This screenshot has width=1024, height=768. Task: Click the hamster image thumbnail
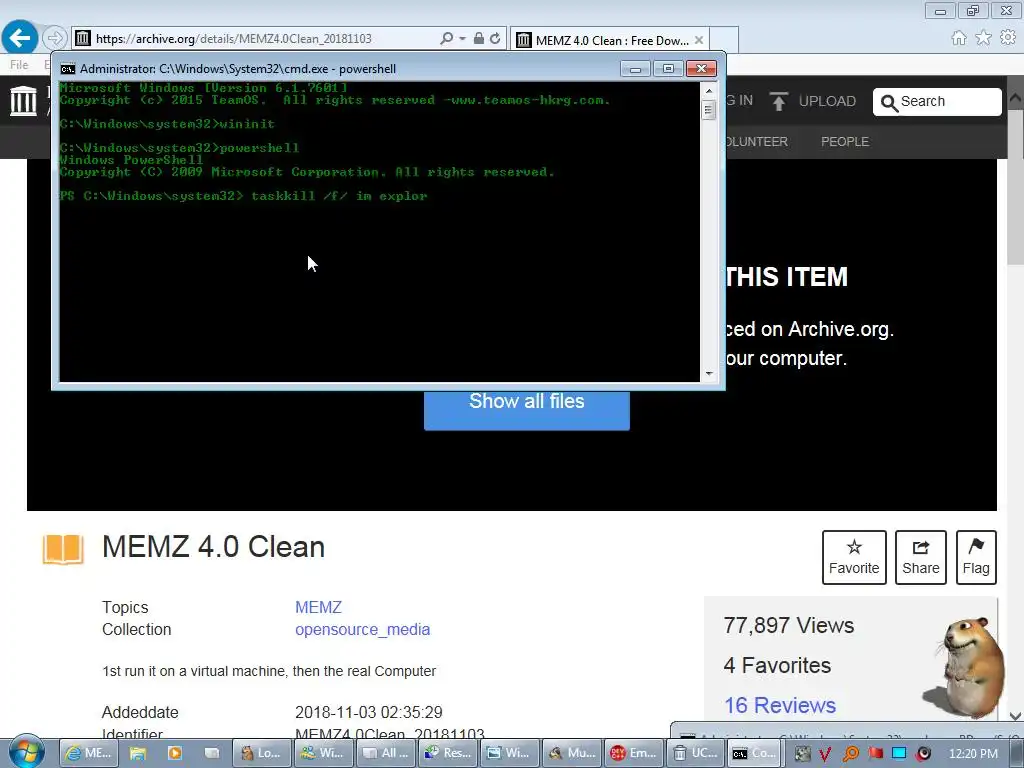point(969,666)
